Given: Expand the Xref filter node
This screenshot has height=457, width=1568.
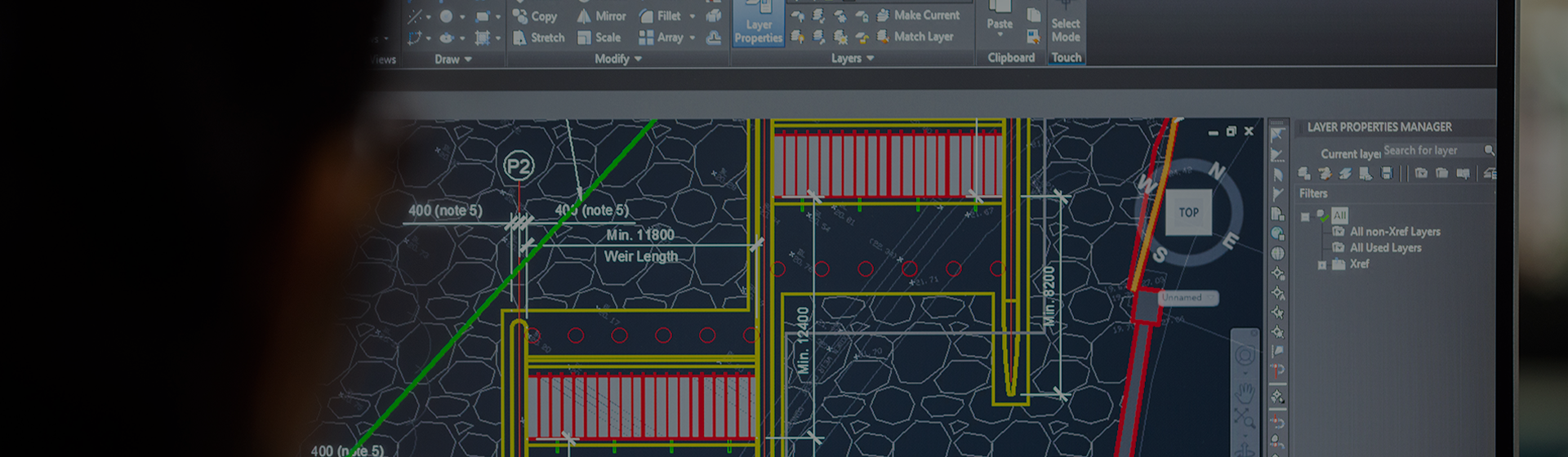Looking at the screenshot, I should coord(1321,265).
